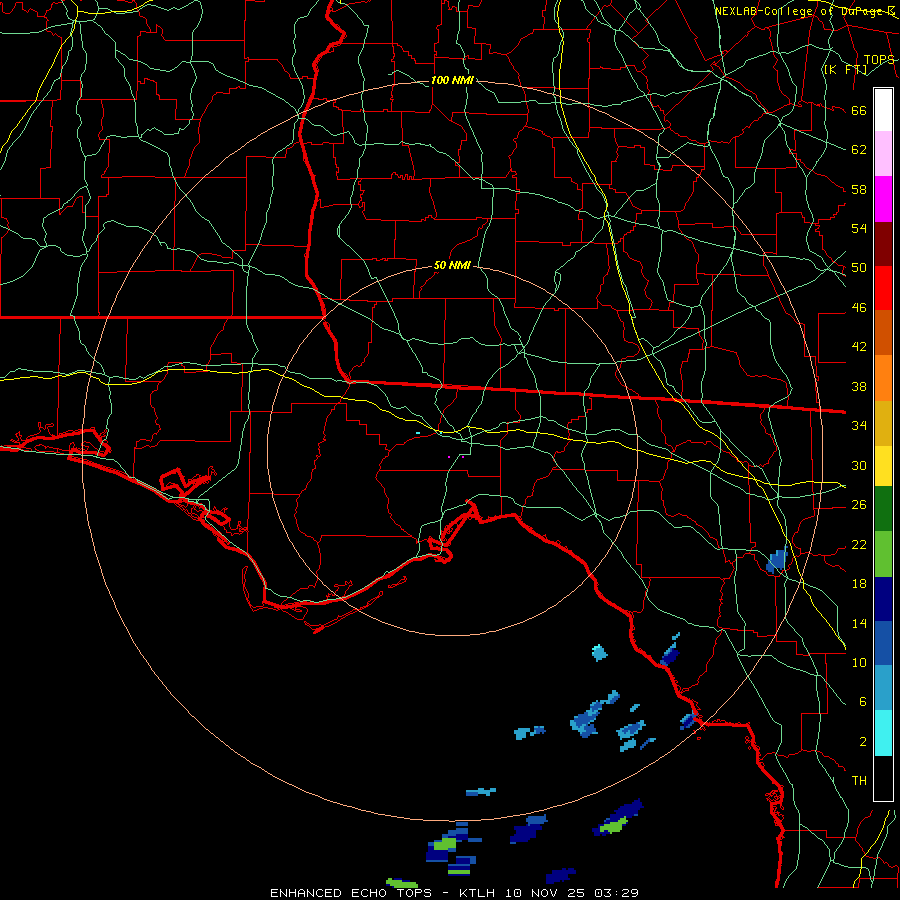Click the light green legend color band
This screenshot has height=900, width=900.
pyautogui.click(x=883, y=554)
